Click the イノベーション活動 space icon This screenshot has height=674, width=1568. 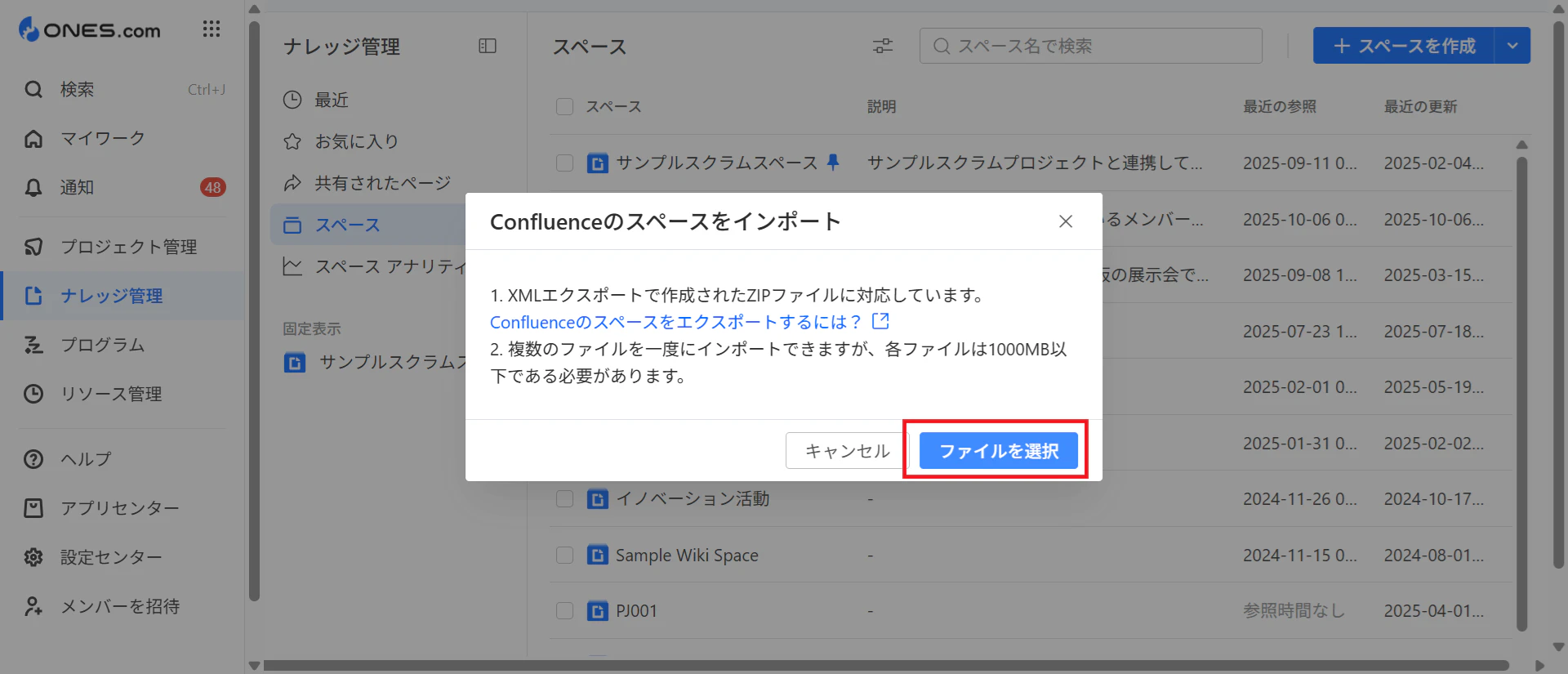coord(598,499)
